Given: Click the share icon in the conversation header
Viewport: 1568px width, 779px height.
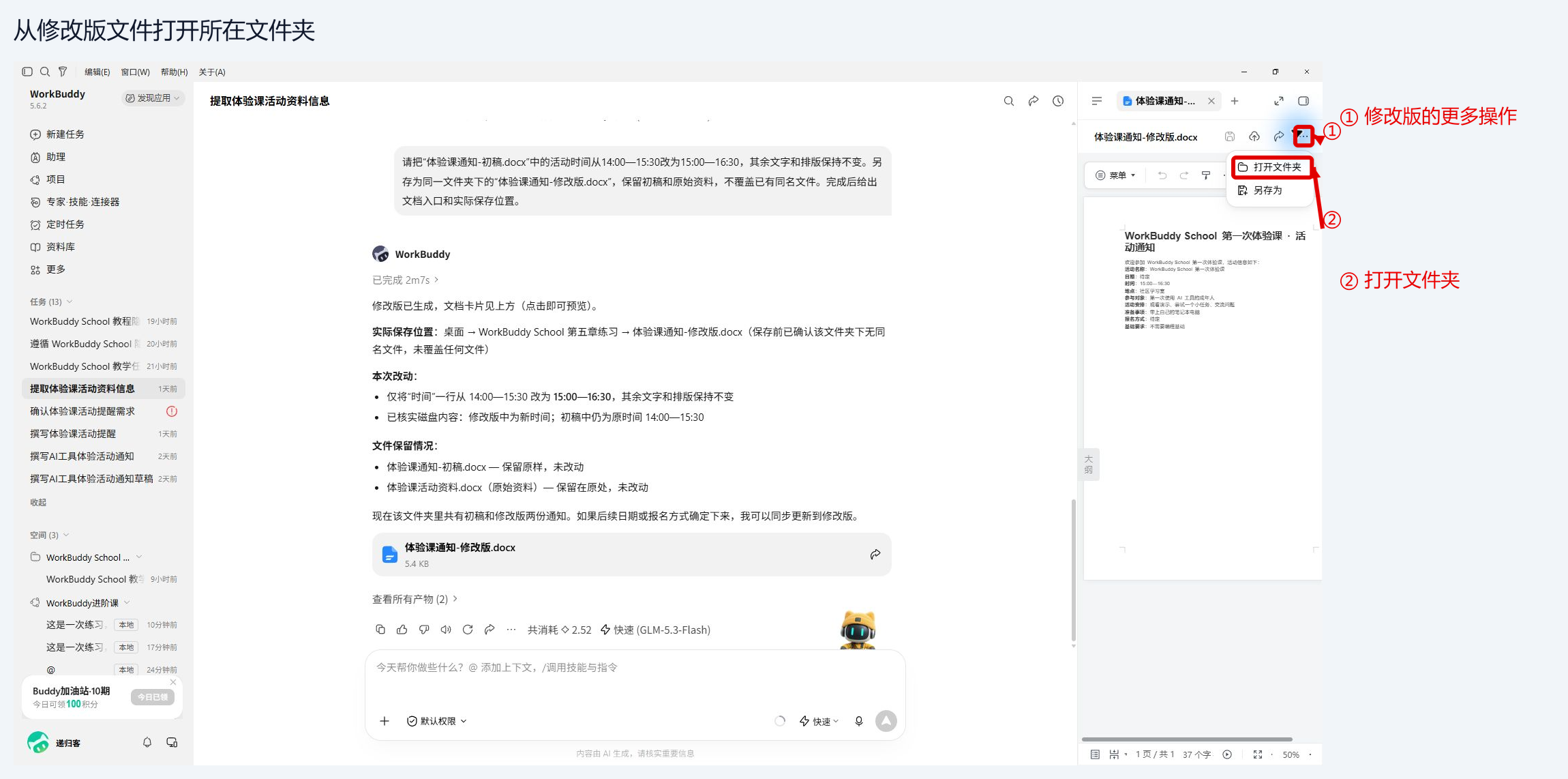Looking at the screenshot, I should [1034, 101].
